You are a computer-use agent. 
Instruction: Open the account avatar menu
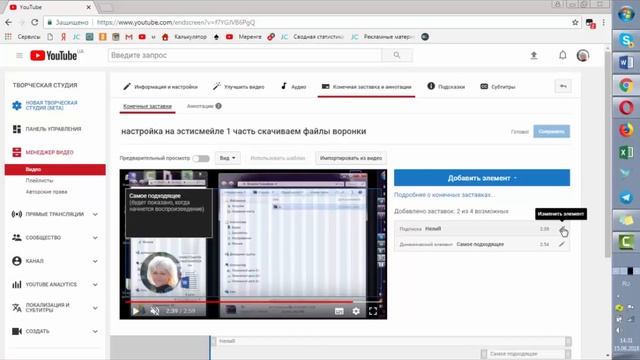[x=583, y=55]
